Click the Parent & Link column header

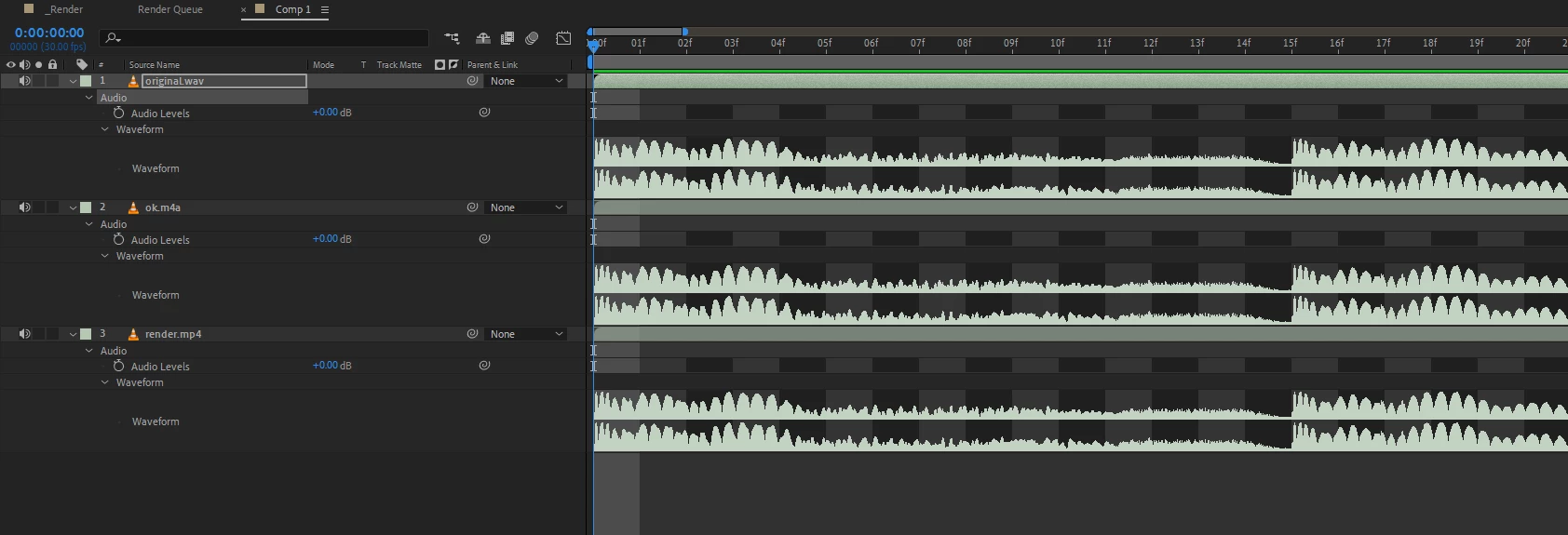pyautogui.click(x=493, y=65)
